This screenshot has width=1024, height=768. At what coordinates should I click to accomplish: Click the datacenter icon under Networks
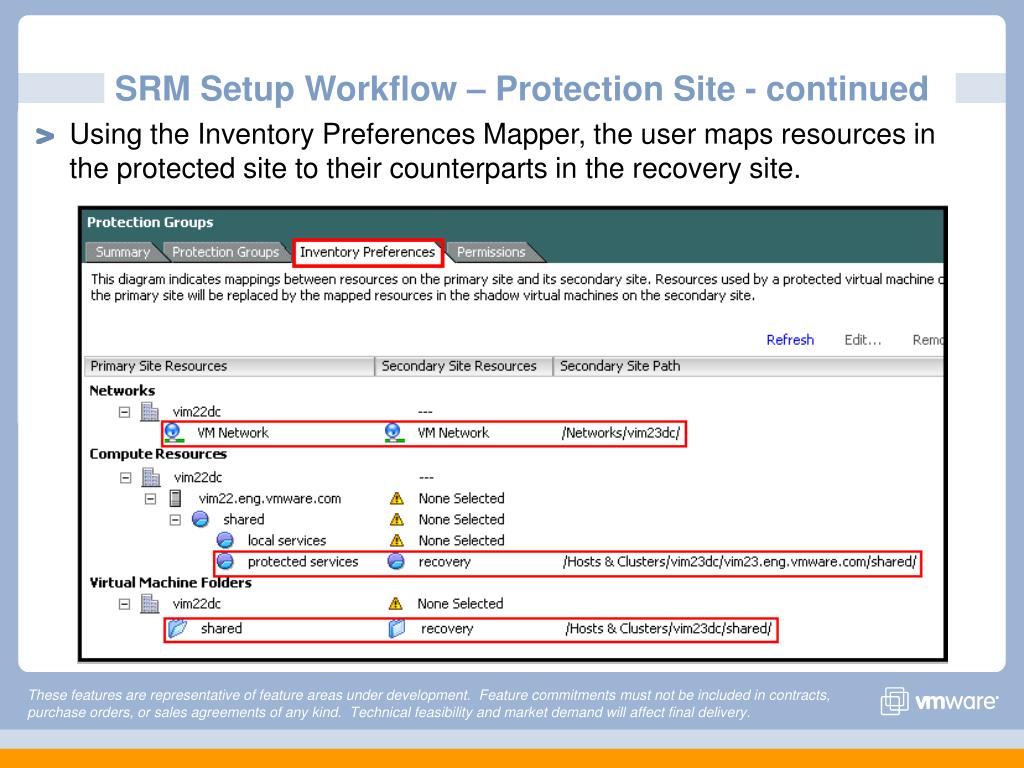(x=150, y=411)
